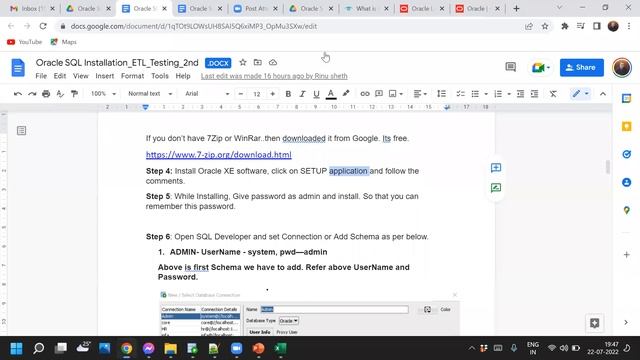Open Maps in the side panel
This screenshot has height=360, width=640.
(627, 210)
